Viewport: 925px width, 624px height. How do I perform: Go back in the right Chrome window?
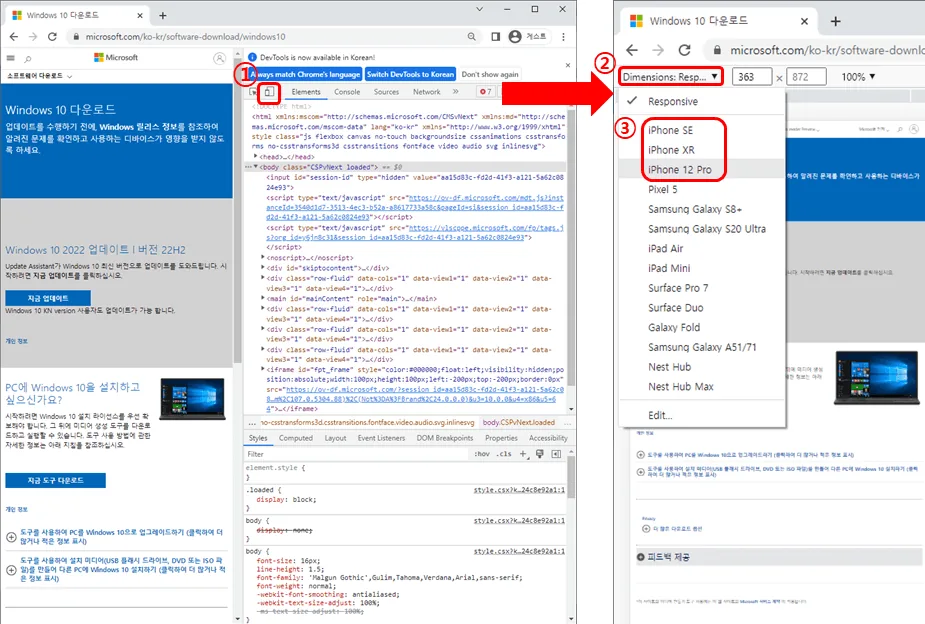coord(632,50)
